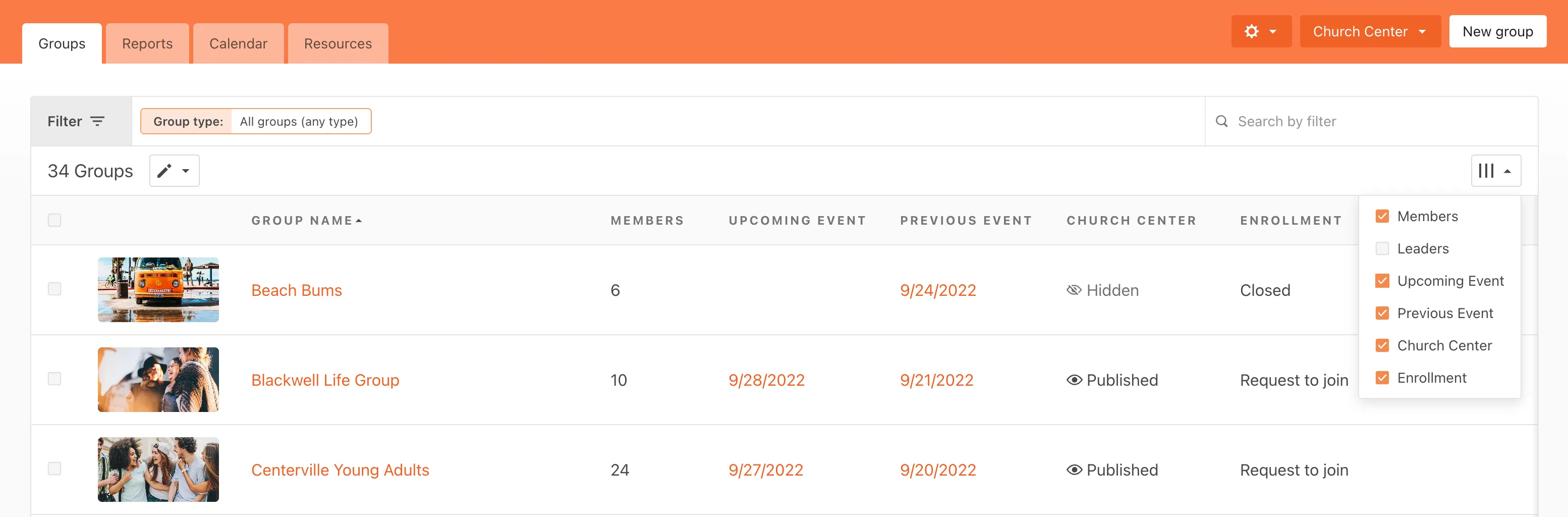The width and height of the screenshot is (1568, 517).
Task: Open the Centerville Young Adults group
Action: [340, 470]
